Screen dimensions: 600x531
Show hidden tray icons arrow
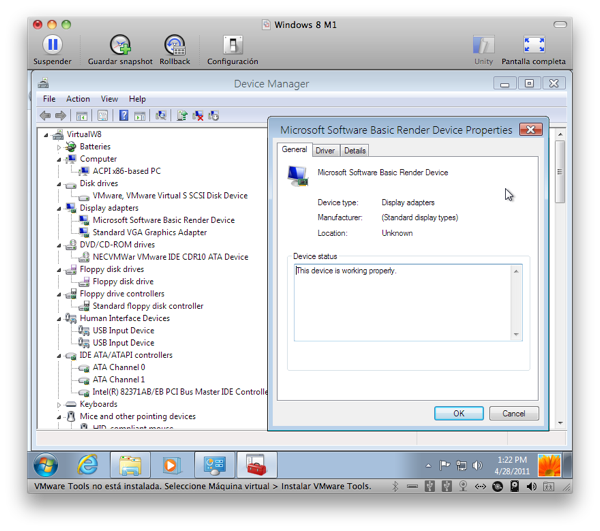click(428, 466)
